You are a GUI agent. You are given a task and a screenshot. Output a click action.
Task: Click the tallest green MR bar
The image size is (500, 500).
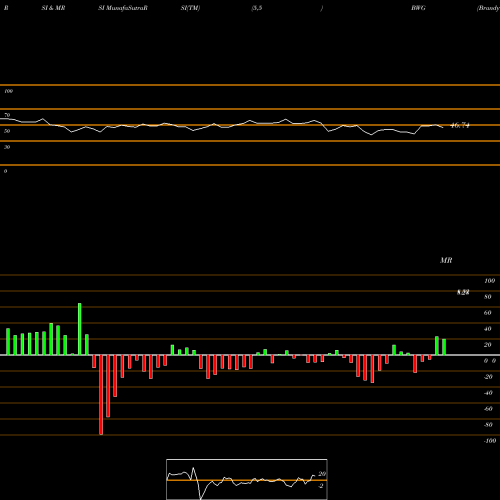pyautogui.click(x=80, y=329)
